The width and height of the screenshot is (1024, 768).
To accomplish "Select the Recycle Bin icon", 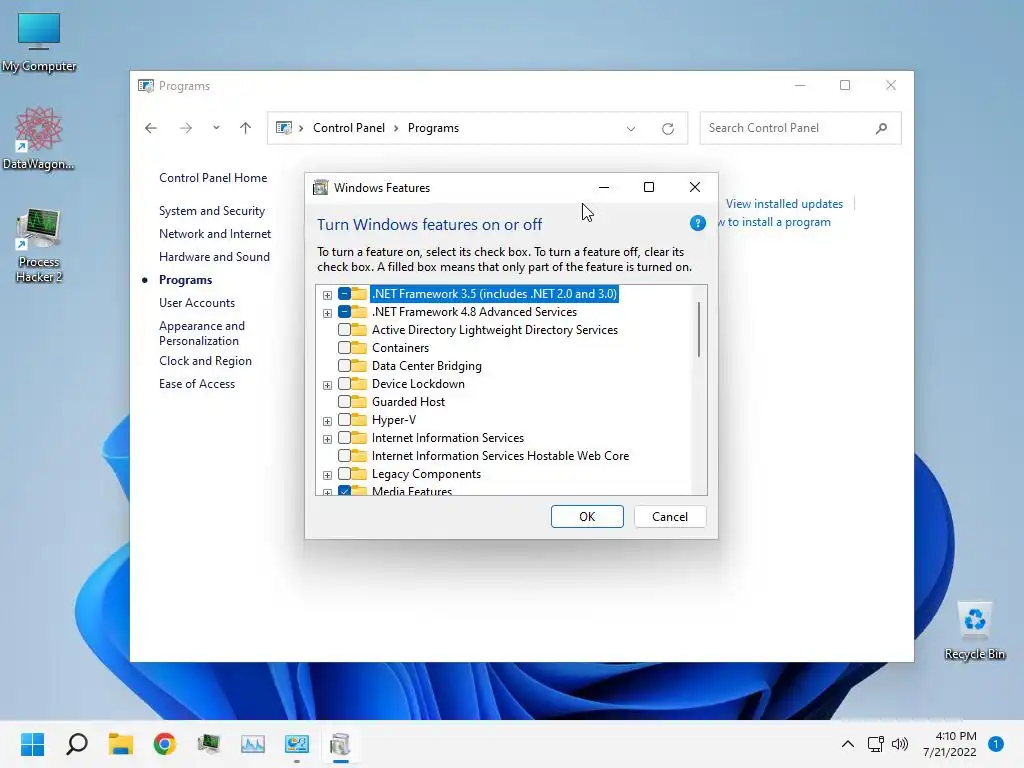I will [974, 631].
